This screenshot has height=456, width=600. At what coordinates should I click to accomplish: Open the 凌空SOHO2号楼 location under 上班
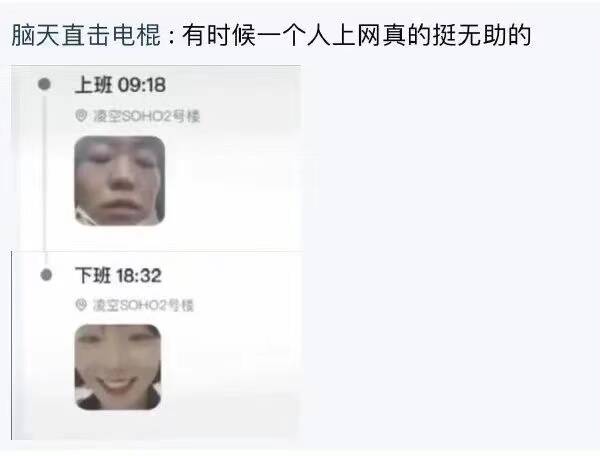146,116
